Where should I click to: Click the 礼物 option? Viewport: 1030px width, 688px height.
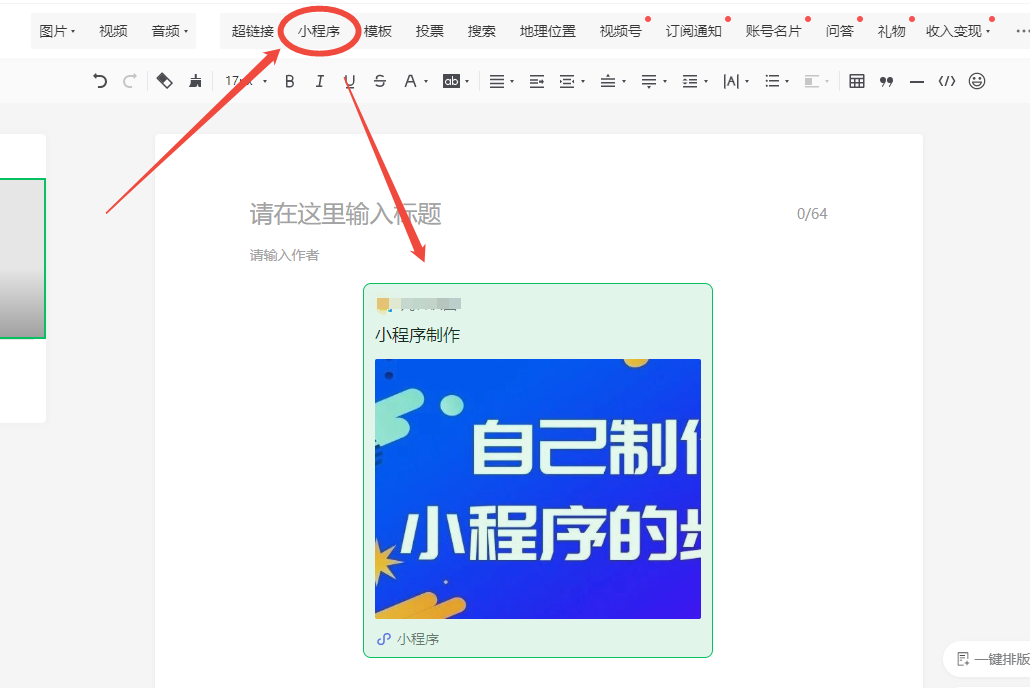891,31
